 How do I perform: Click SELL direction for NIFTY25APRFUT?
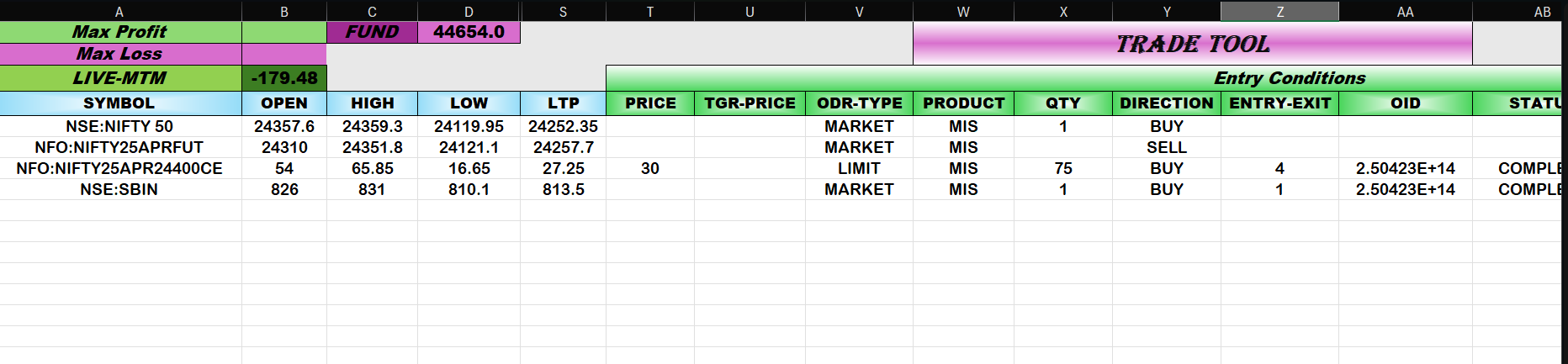click(x=1167, y=147)
